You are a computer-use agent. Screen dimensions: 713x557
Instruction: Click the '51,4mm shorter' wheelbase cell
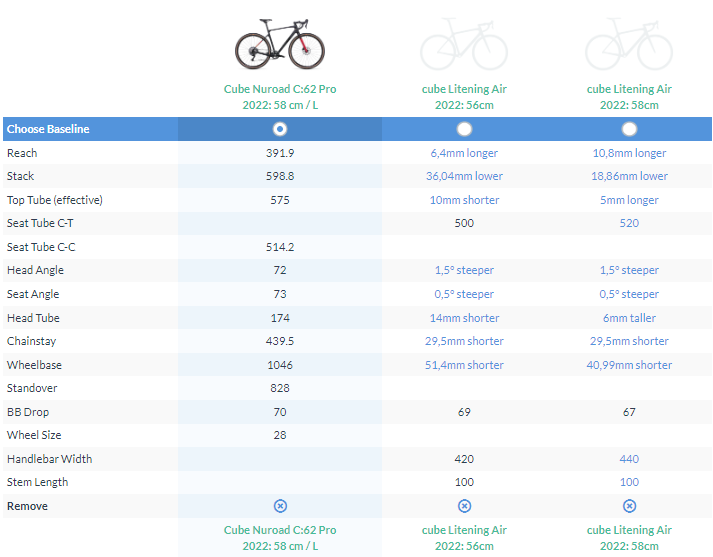[464, 365]
